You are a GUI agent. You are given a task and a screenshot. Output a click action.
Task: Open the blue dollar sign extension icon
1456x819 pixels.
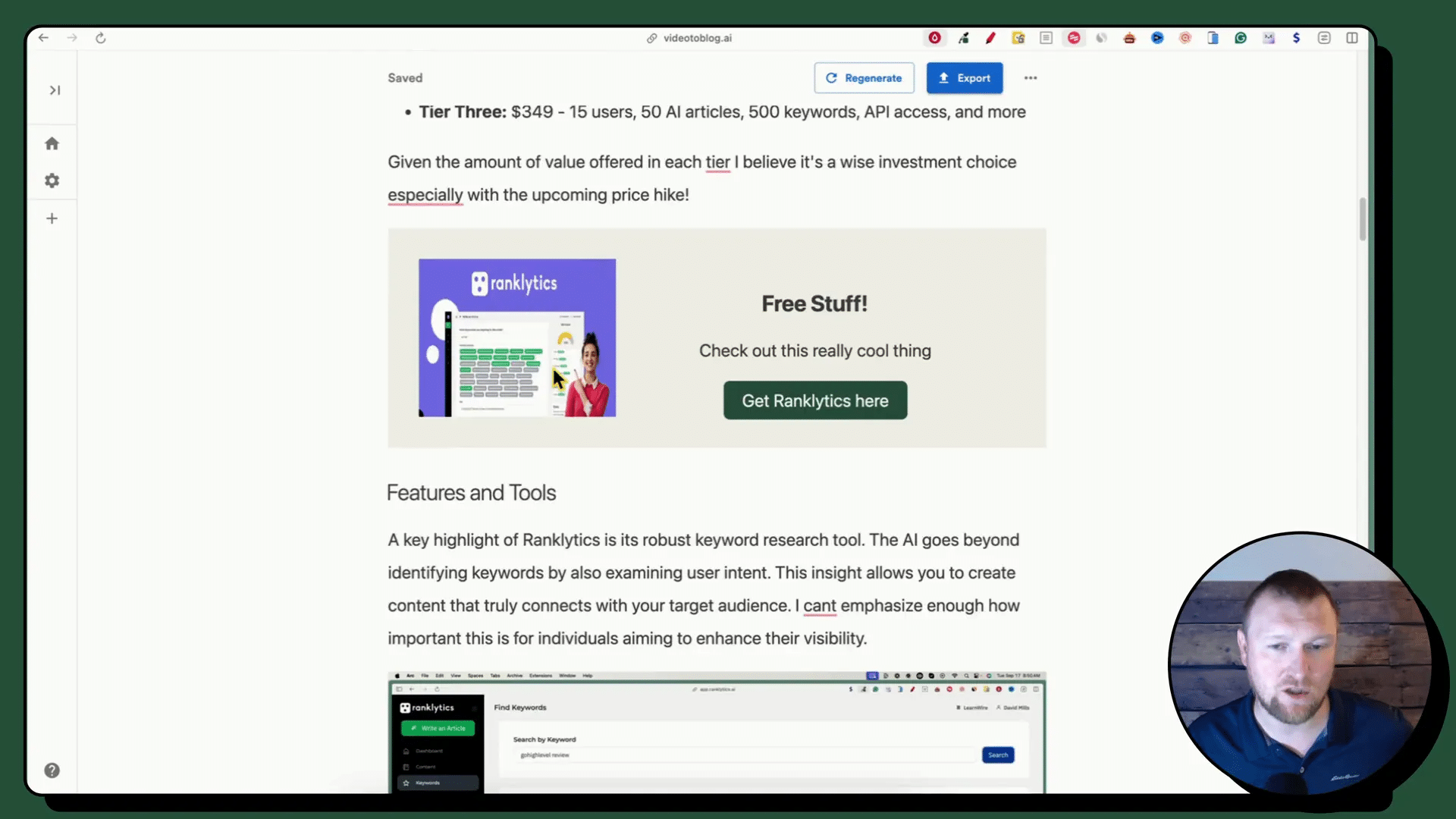pos(1297,38)
